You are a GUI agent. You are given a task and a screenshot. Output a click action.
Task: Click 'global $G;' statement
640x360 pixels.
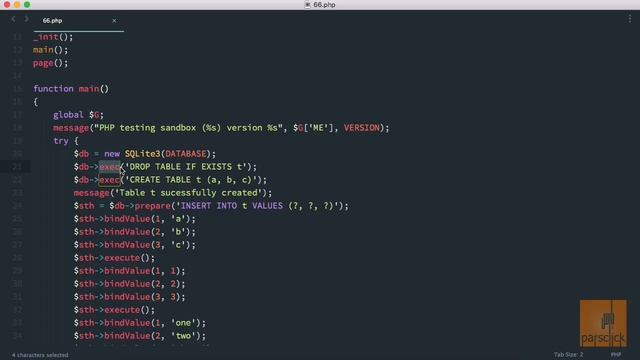(78, 115)
